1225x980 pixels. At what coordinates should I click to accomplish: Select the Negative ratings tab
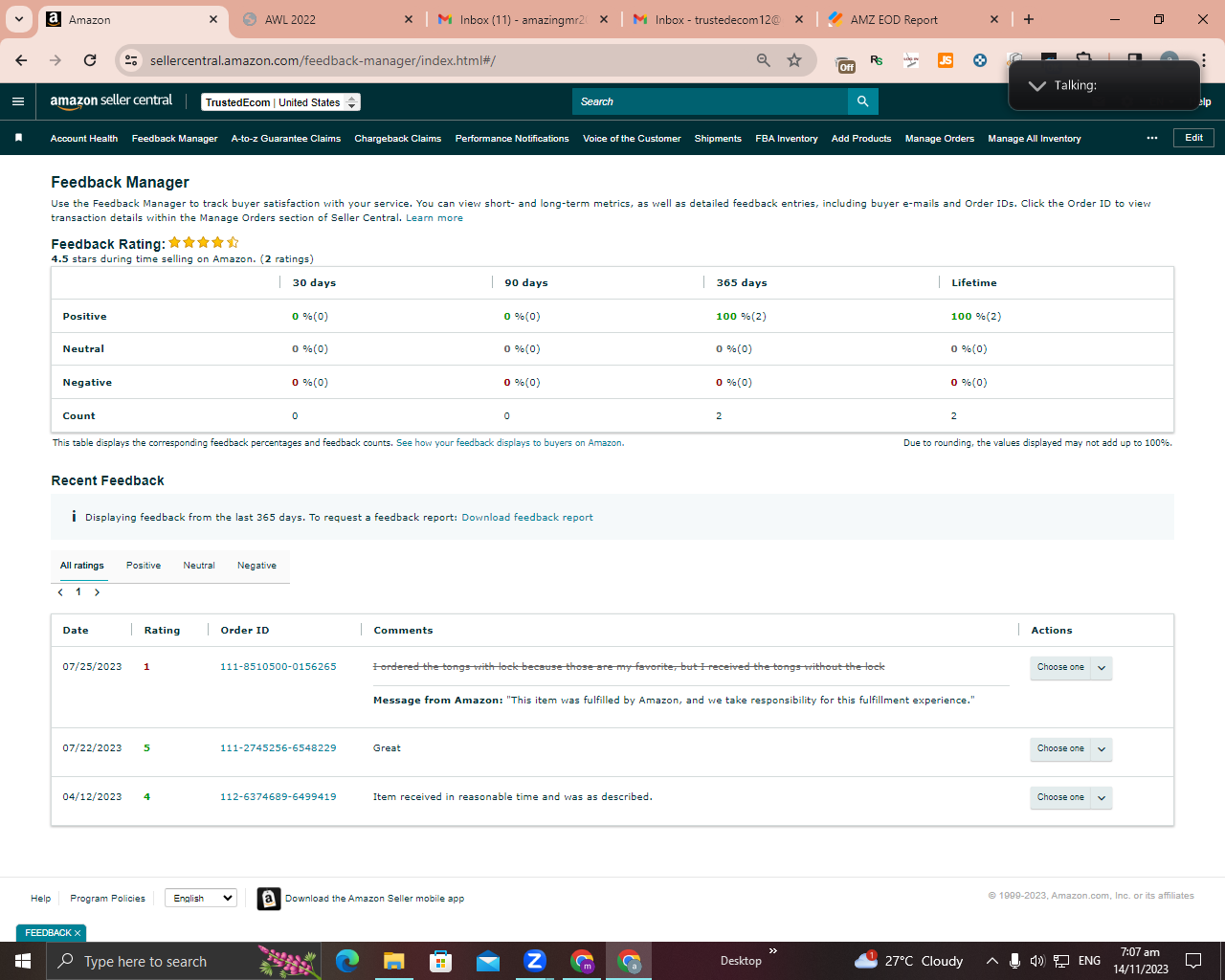tap(256, 566)
